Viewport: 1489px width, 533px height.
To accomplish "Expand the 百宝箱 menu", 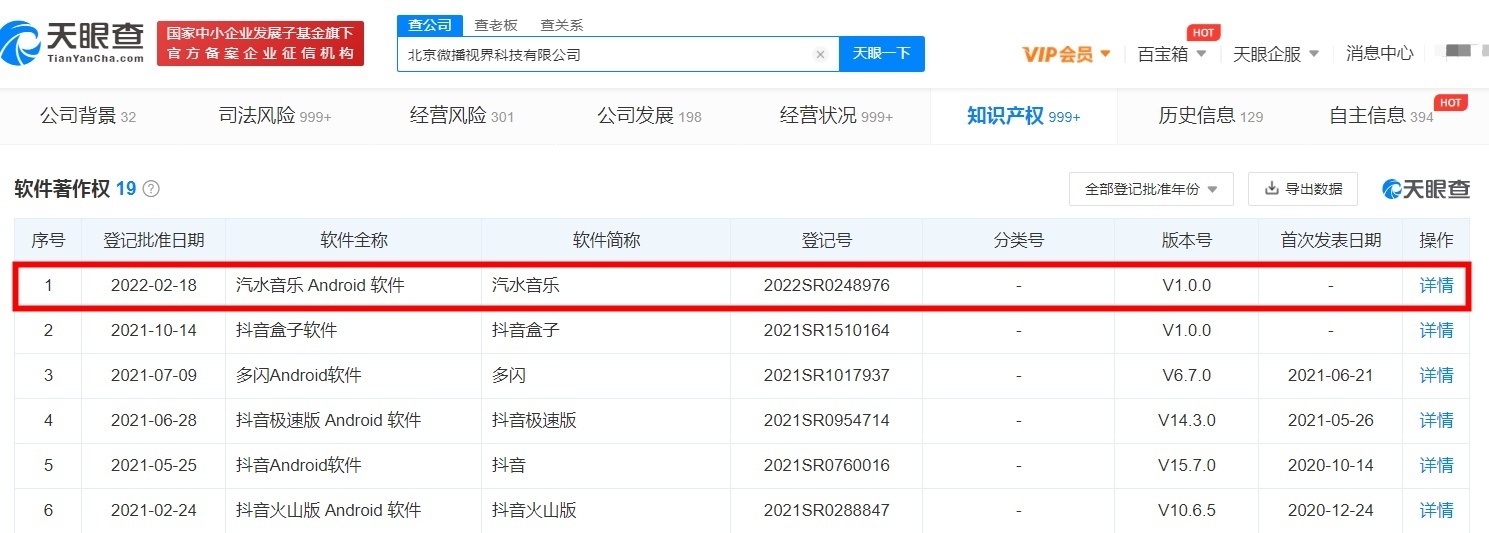I will 1172,54.
